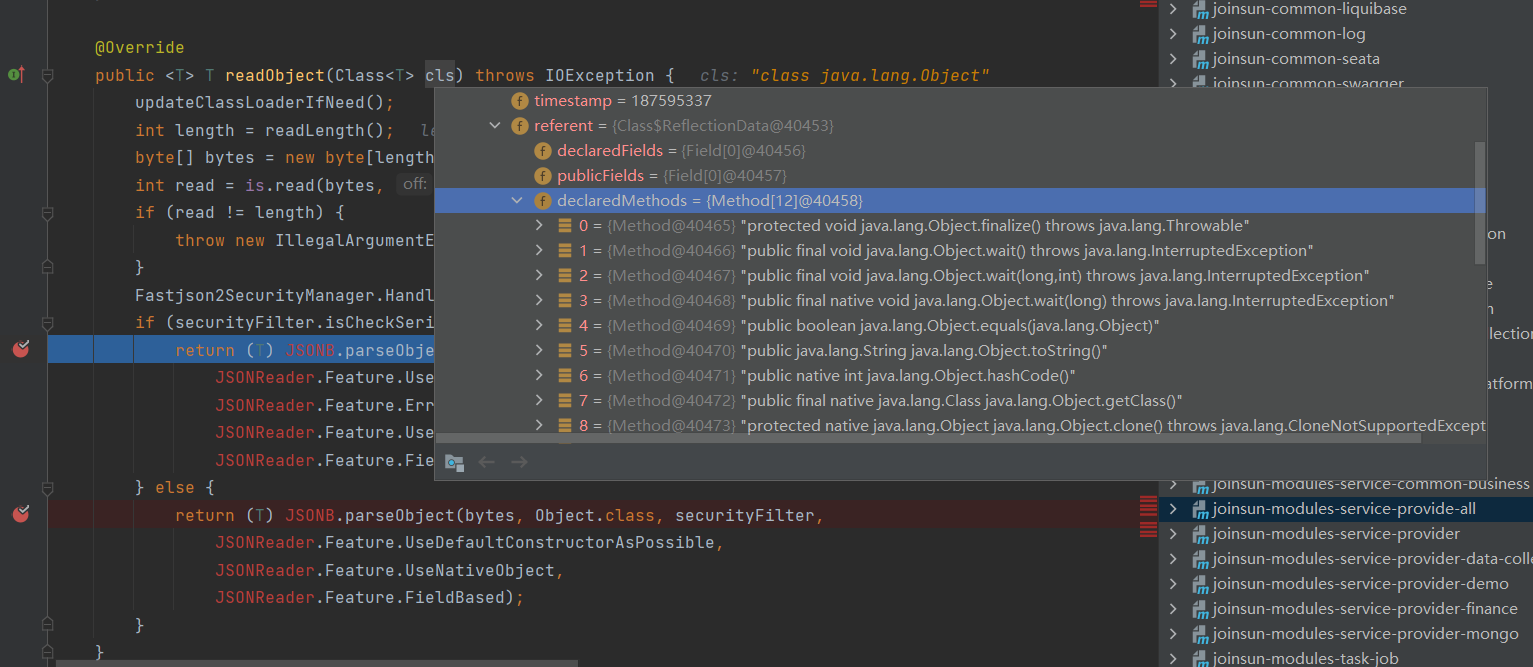Click the updateClassLoaderIfNeed() call

pos(265,103)
